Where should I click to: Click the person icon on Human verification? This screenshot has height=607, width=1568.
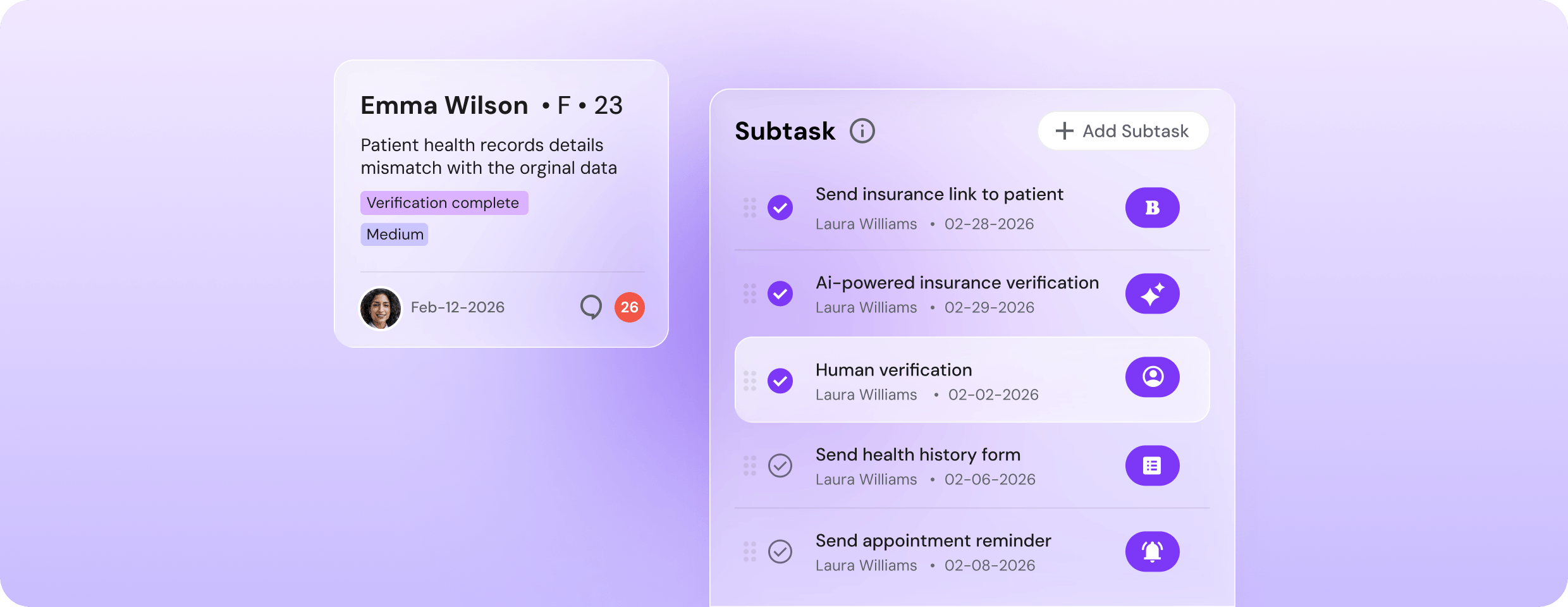[1152, 377]
